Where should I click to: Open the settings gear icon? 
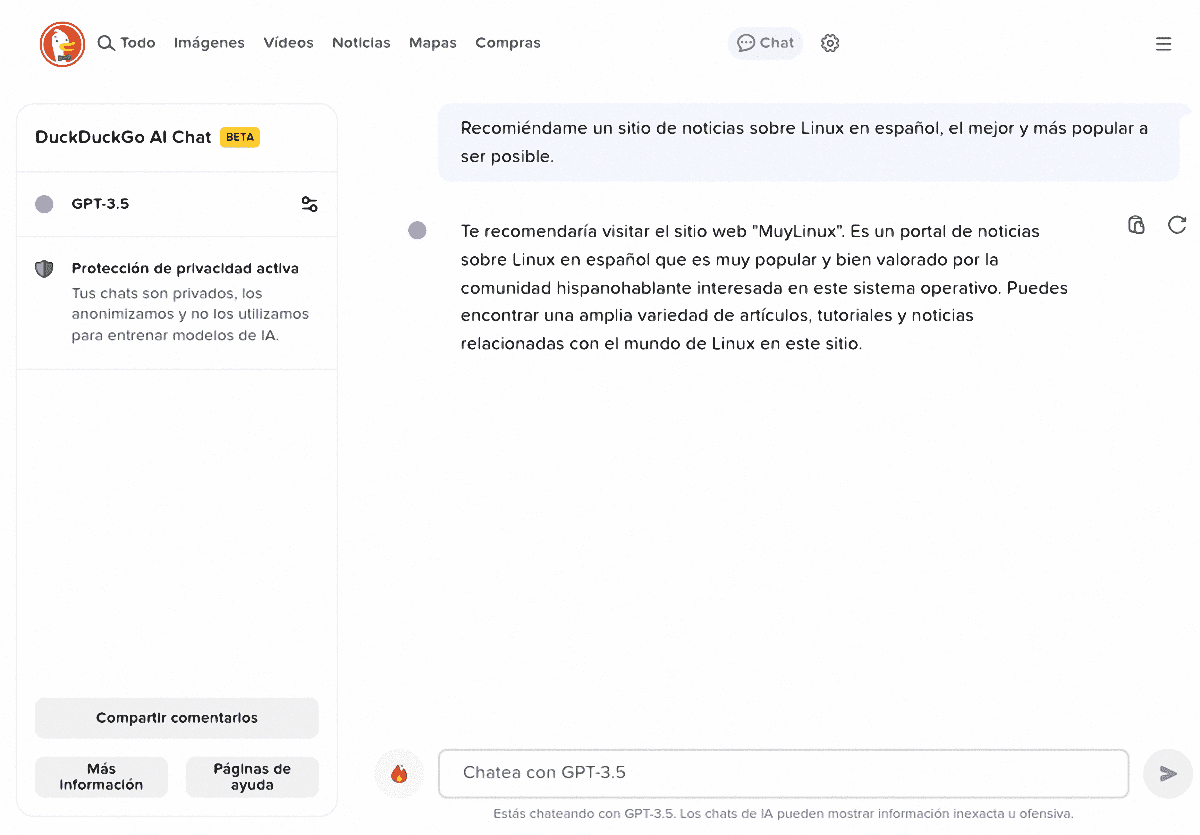click(x=830, y=43)
